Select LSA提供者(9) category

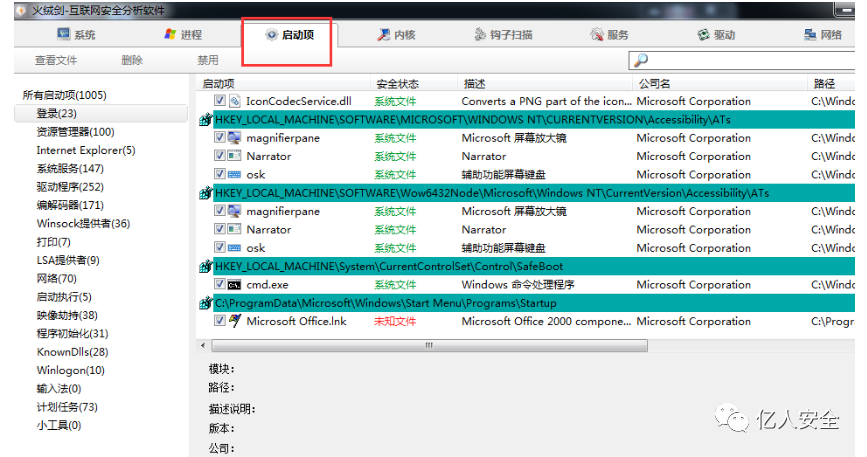click(68, 260)
